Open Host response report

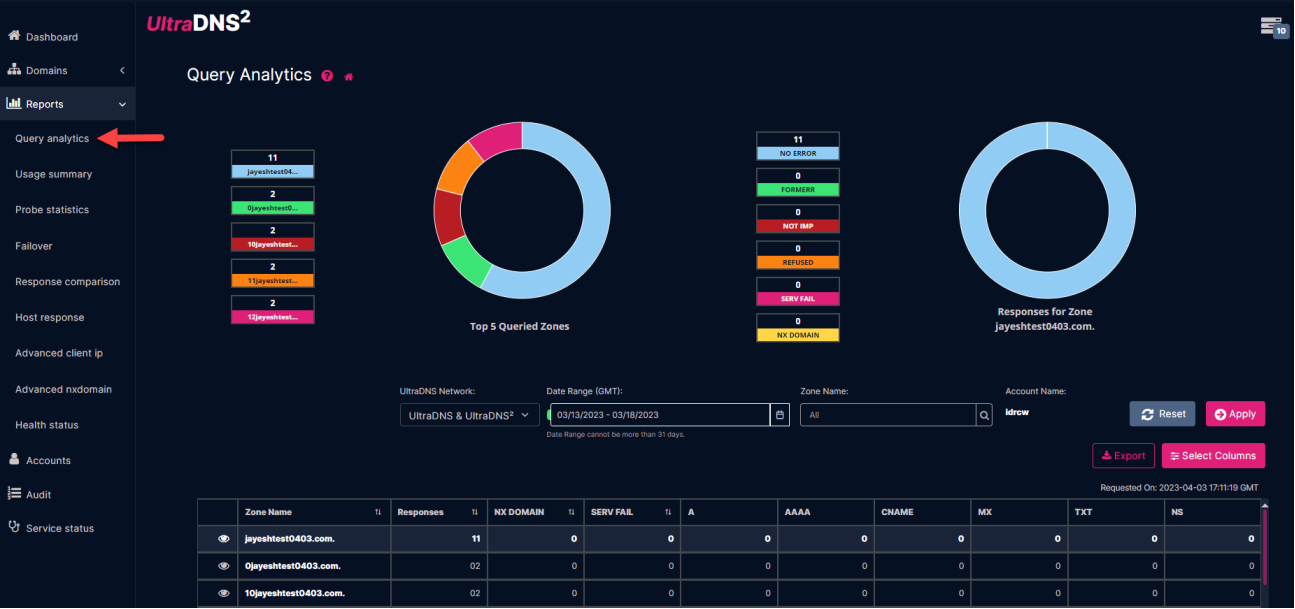49,317
